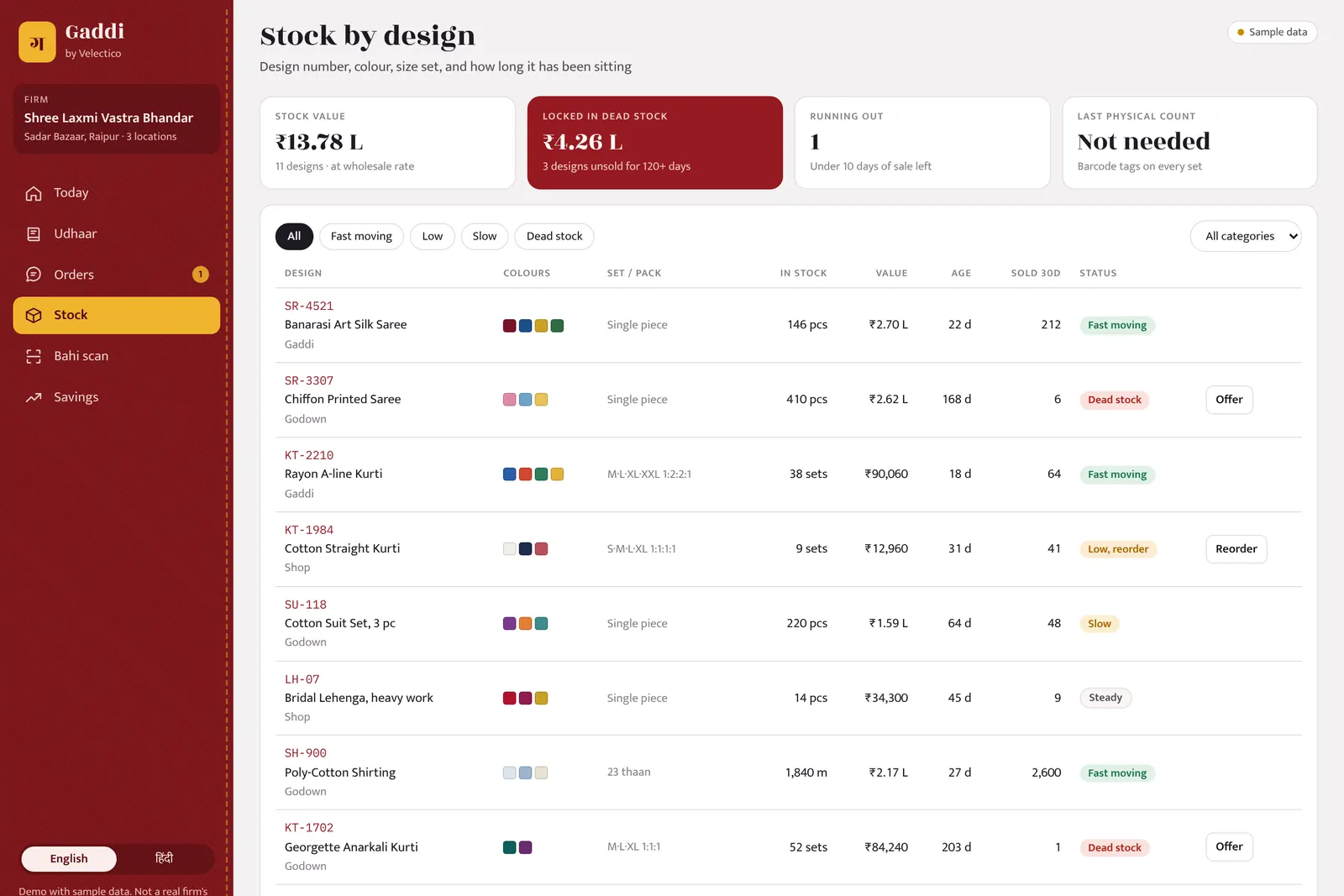Click the Orders chat bubble icon

tap(34, 275)
